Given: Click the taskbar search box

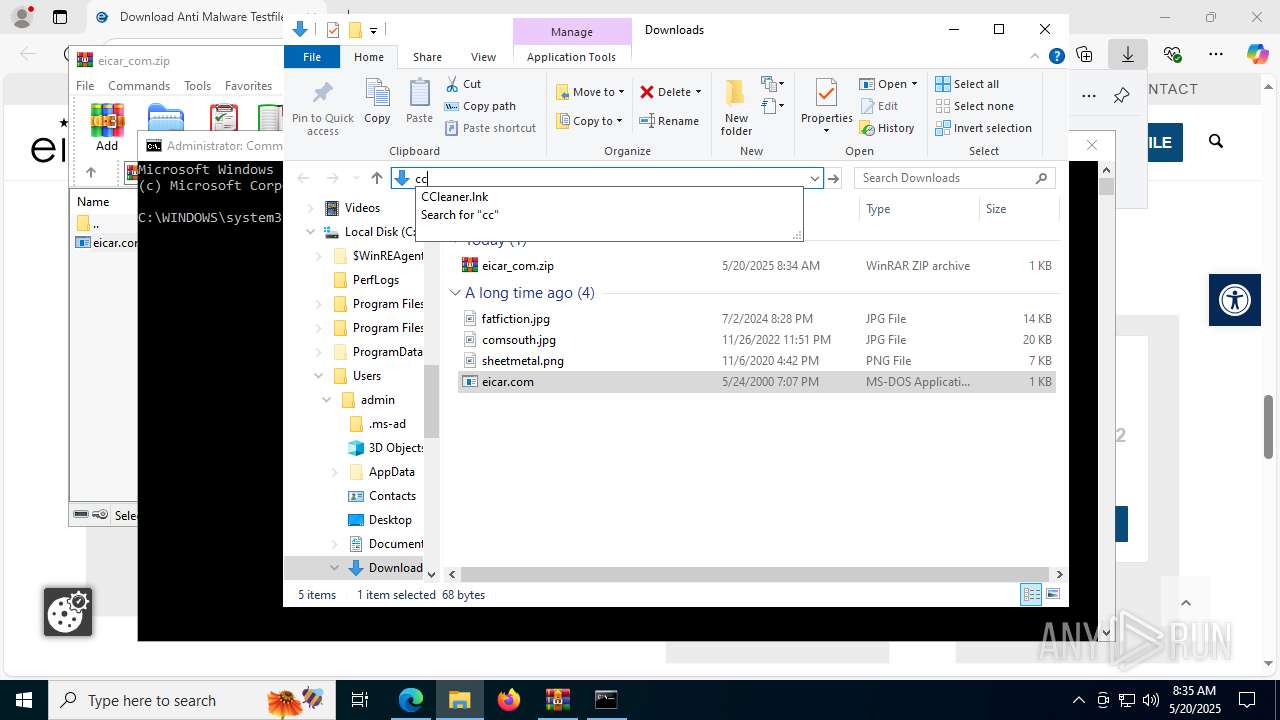Looking at the screenshot, I should [190, 700].
